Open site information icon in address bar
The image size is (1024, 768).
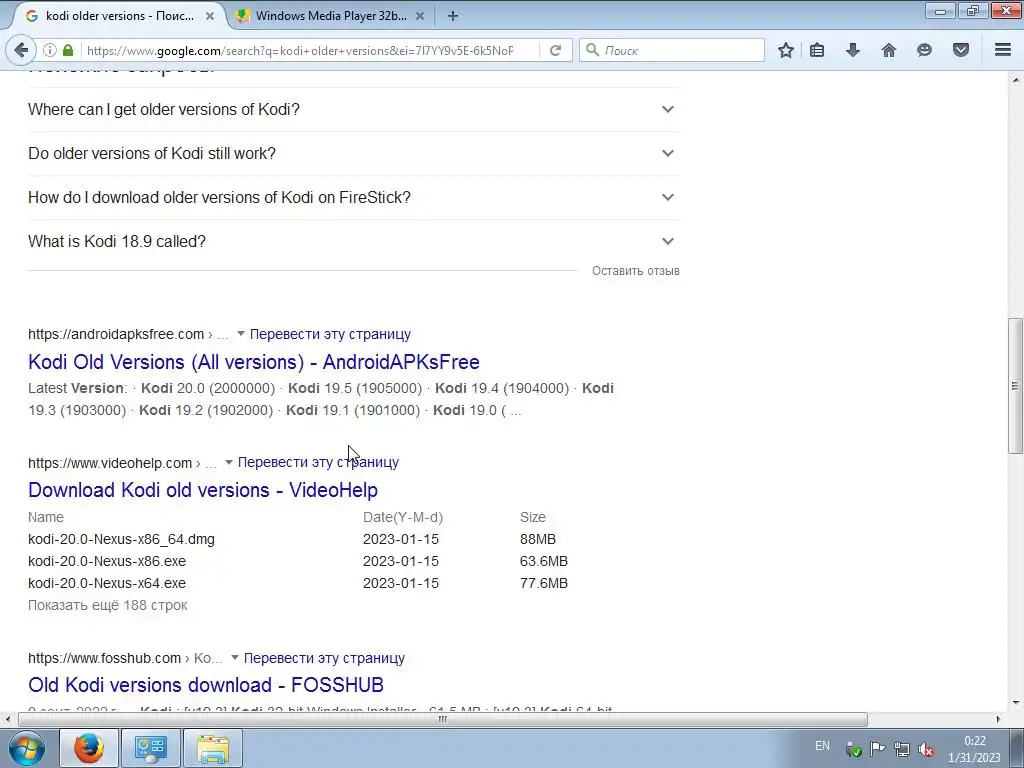pyautogui.click(x=50, y=50)
